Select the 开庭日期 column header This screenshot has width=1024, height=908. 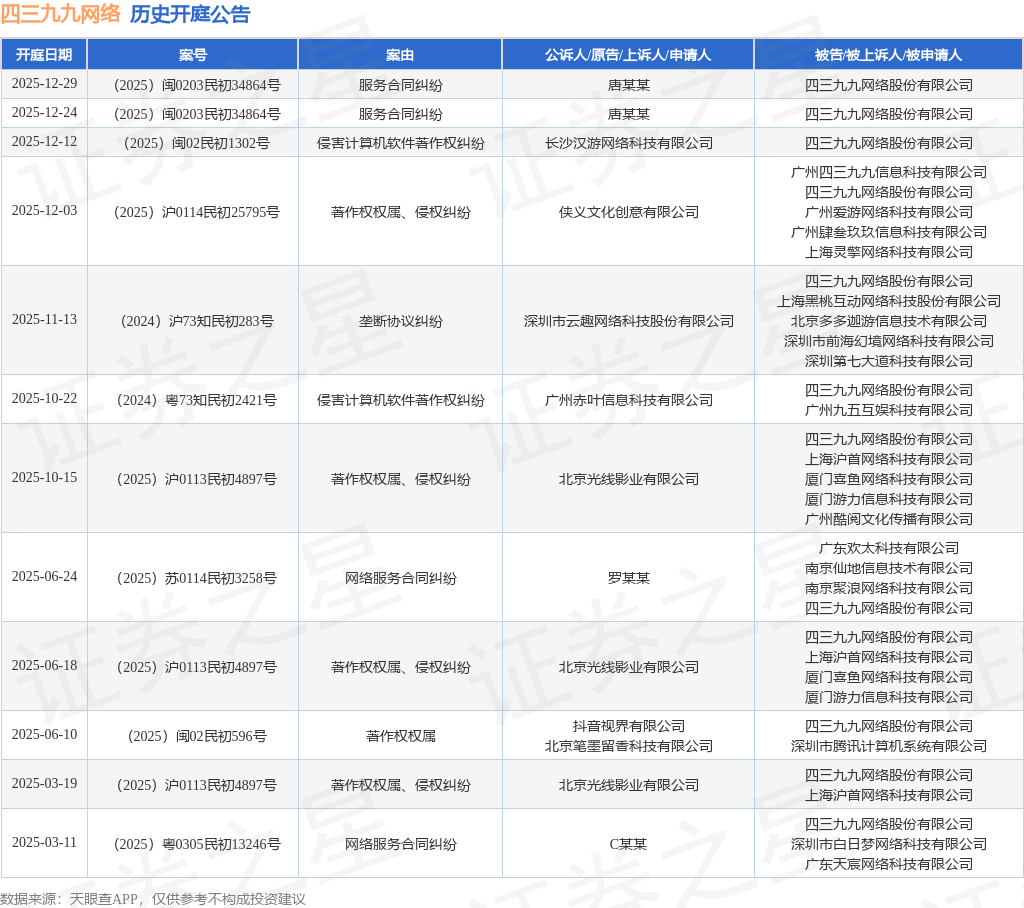tap(44, 55)
